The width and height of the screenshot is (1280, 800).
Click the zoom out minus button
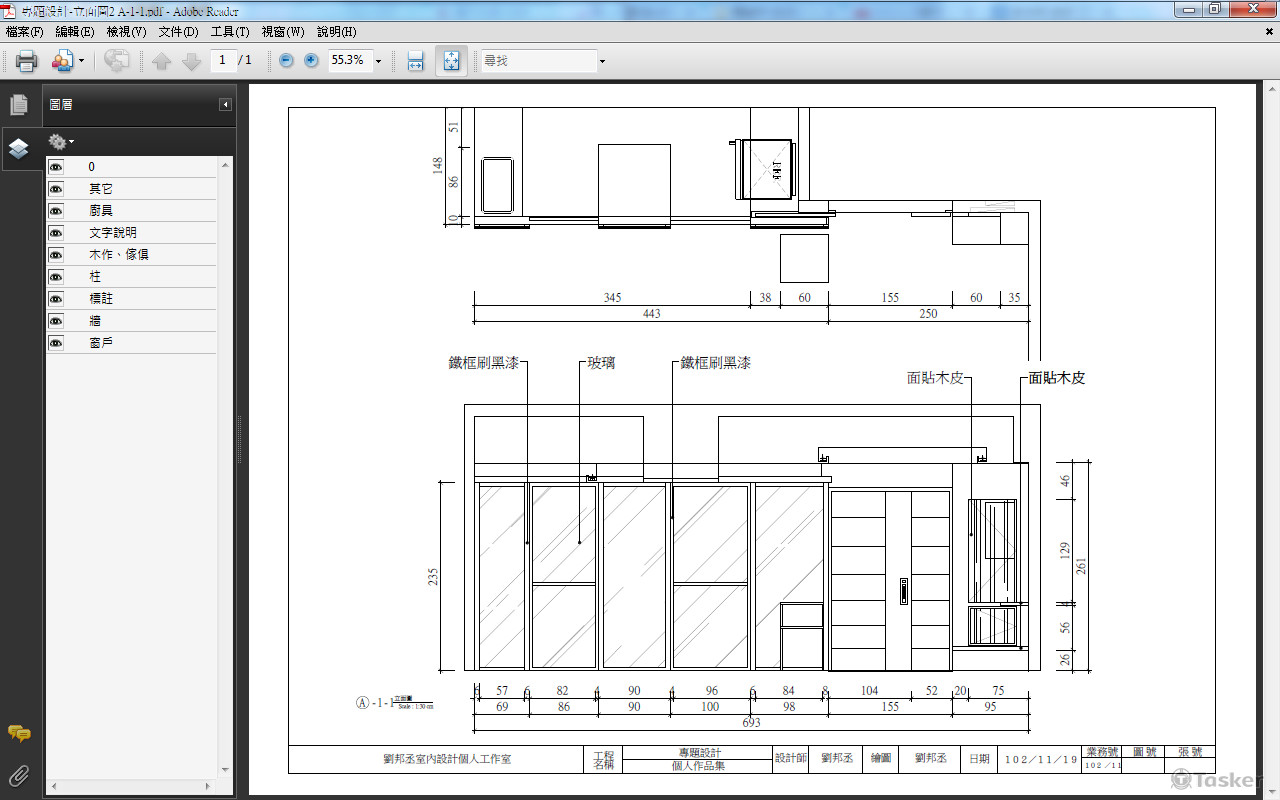tap(287, 61)
